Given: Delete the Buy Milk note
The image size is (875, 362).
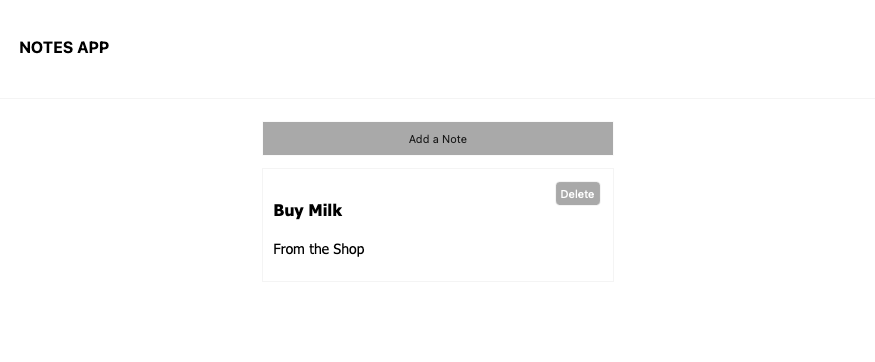Looking at the screenshot, I should point(578,194).
